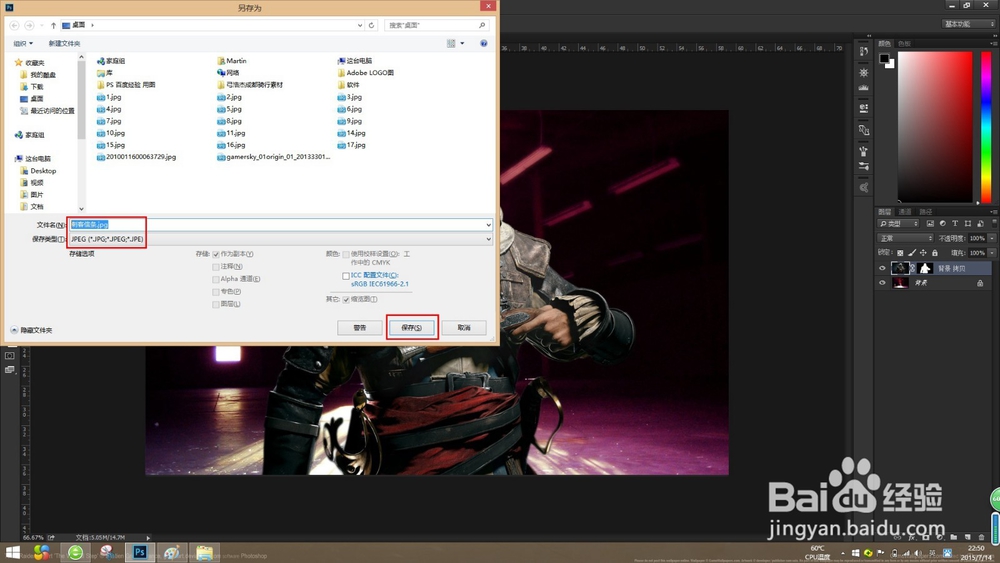This screenshot has height=563, width=1000.
Task: Open the History panel icon in collapsed dock
Action: pyautogui.click(x=864, y=52)
